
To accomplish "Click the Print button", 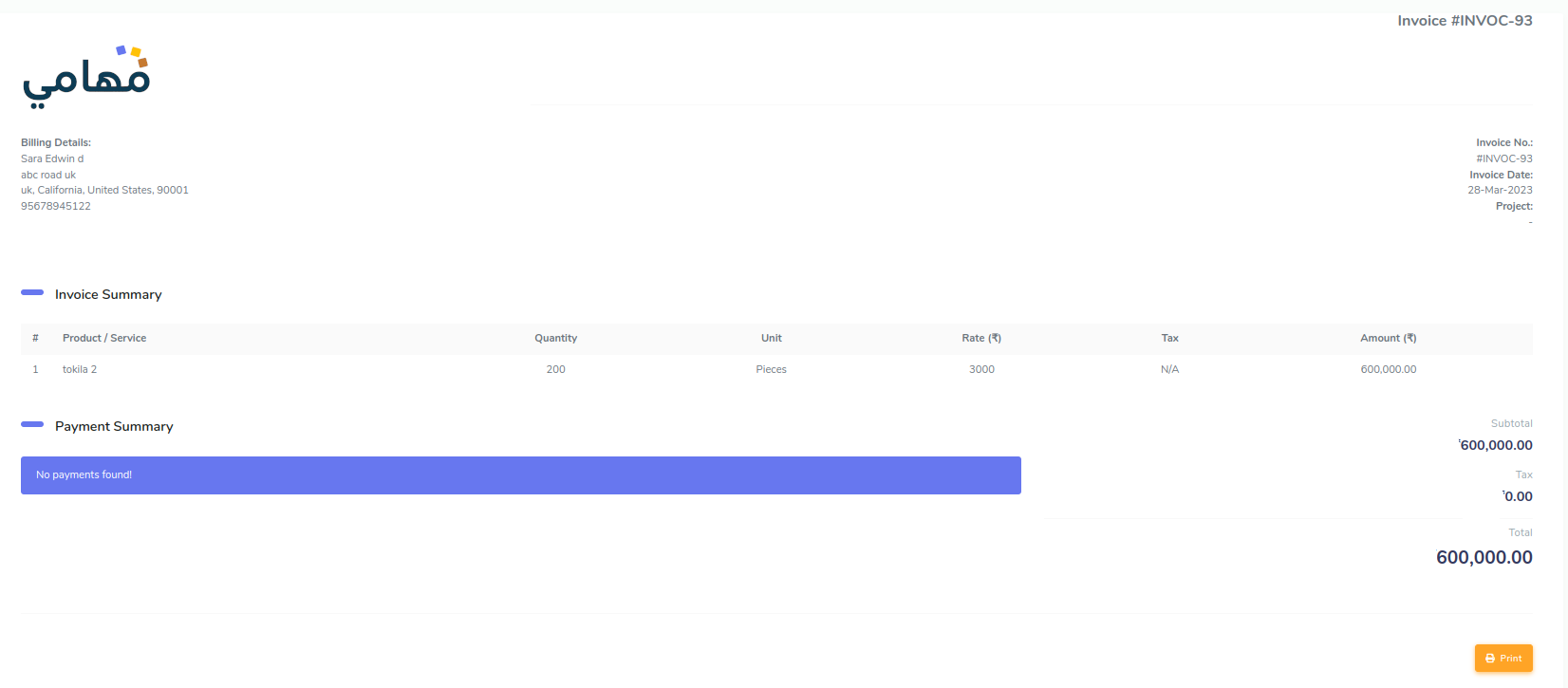I will 1503,658.
